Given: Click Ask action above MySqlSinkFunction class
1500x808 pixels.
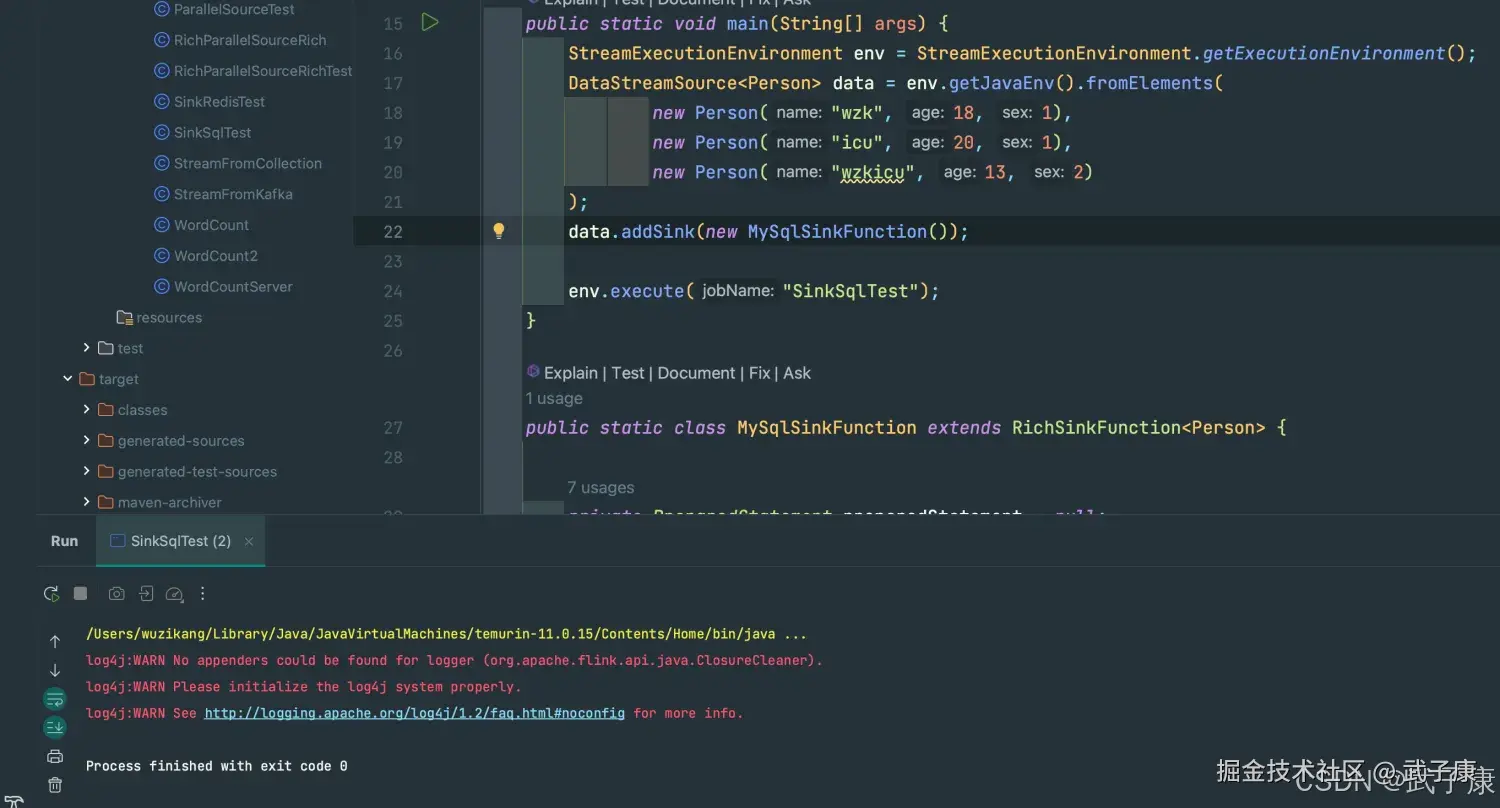Looking at the screenshot, I should [x=797, y=373].
